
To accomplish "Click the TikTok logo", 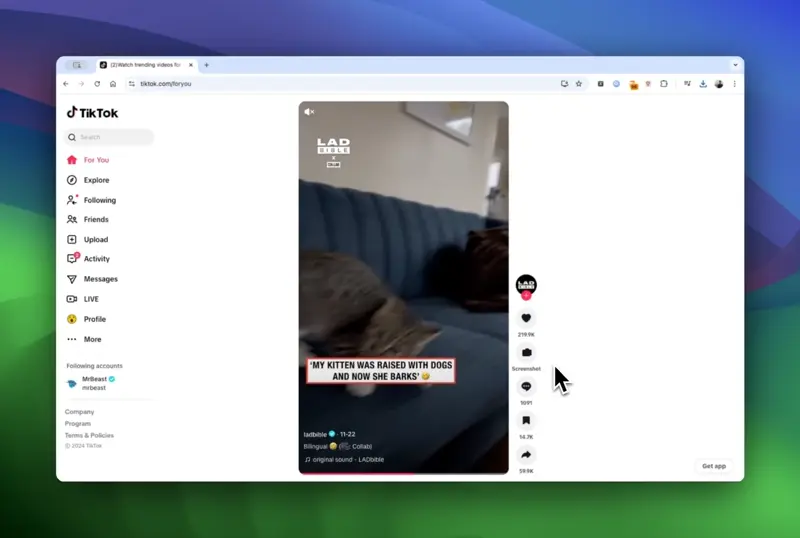I will click(92, 113).
